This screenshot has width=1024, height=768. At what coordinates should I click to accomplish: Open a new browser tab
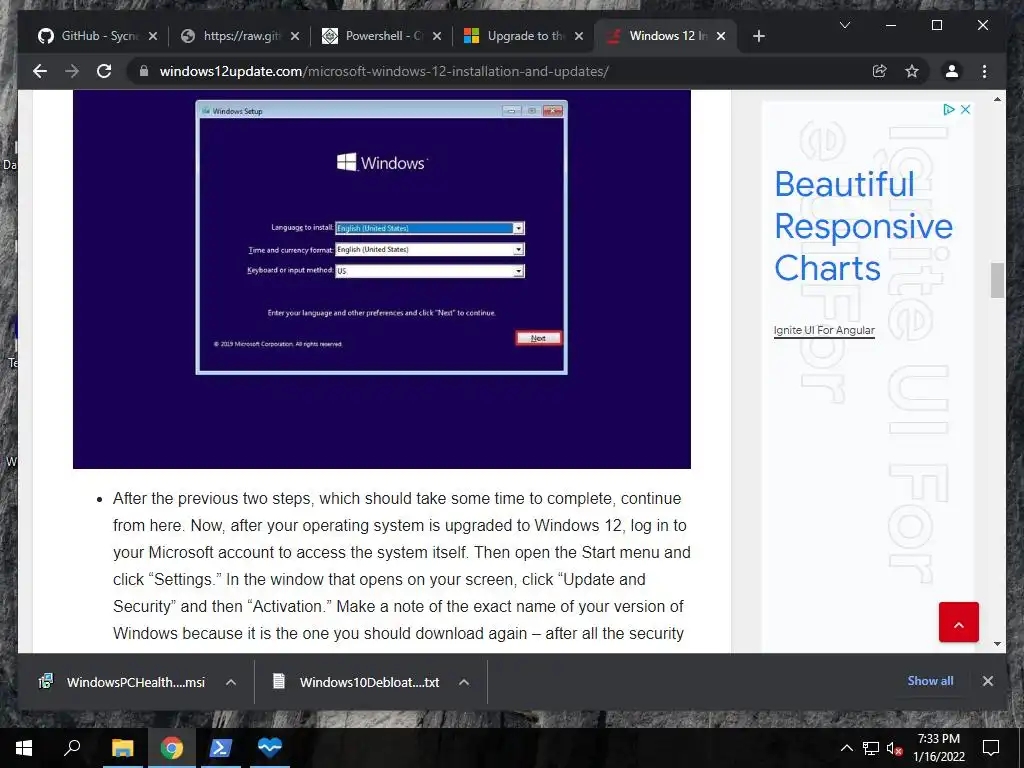(758, 36)
